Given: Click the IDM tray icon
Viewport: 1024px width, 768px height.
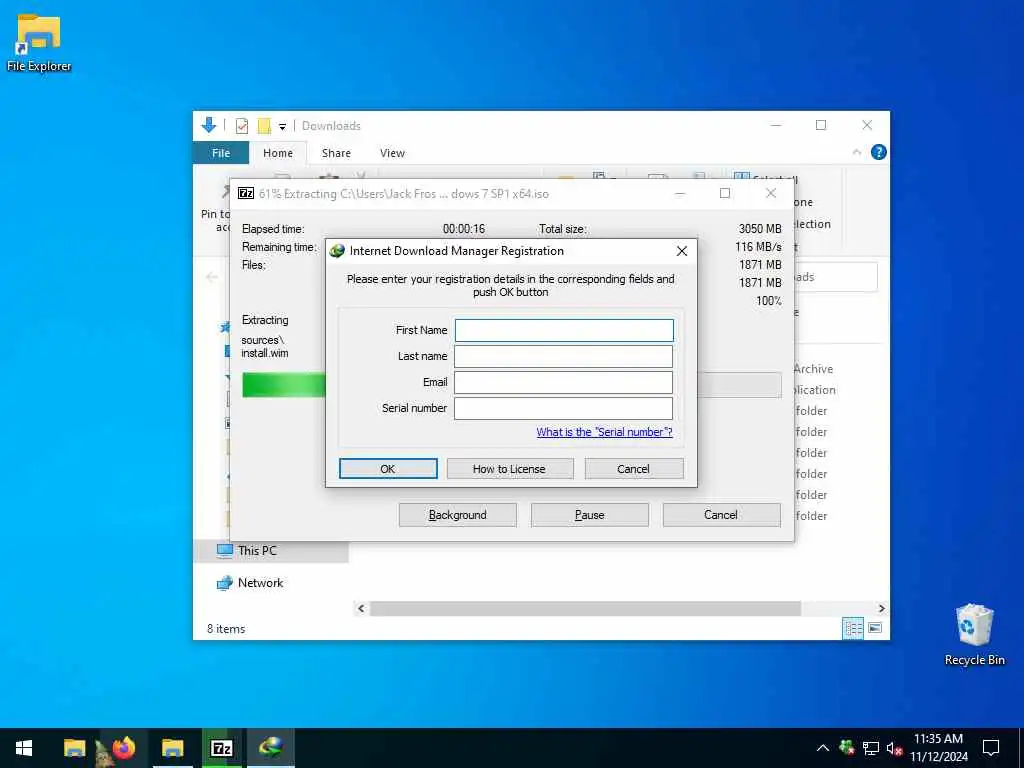Looking at the screenshot, I should (x=847, y=748).
